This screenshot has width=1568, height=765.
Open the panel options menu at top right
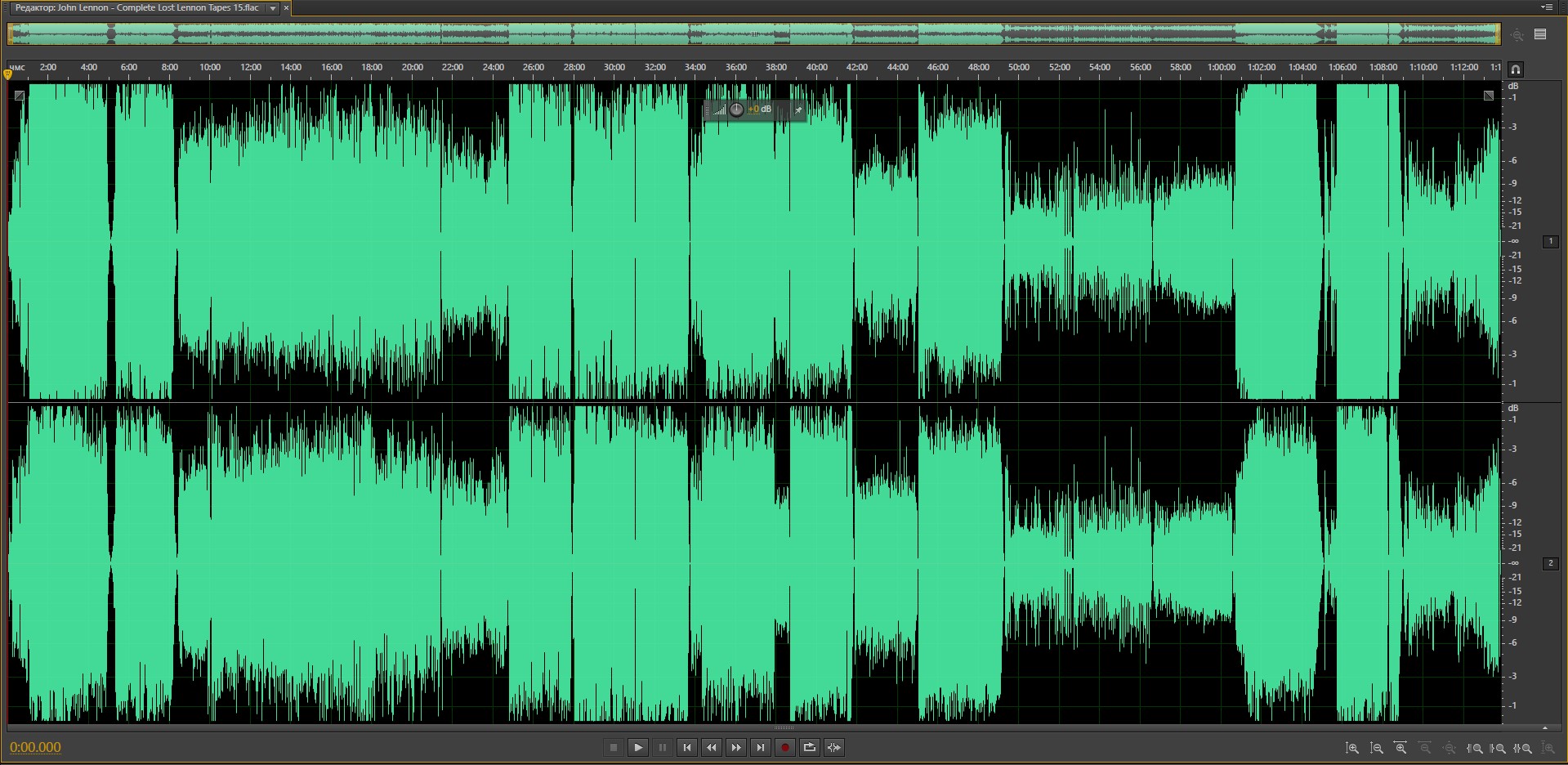[x=1547, y=7]
